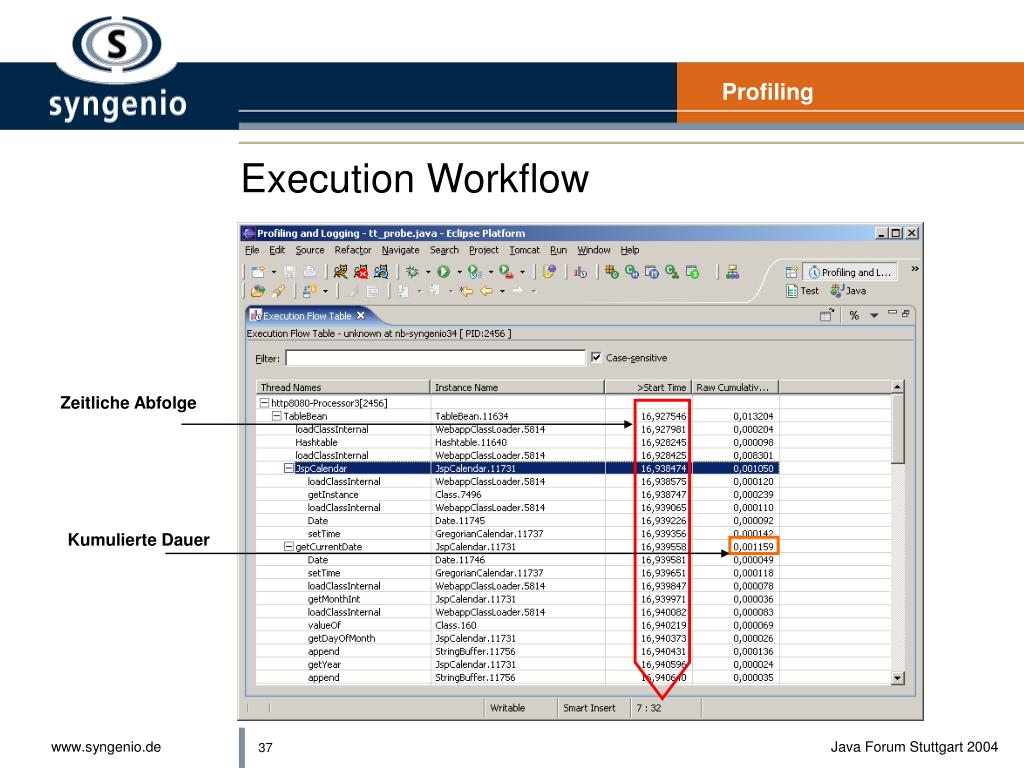
Task: Collapse the getCurrentDate tree node
Action: (289, 547)
